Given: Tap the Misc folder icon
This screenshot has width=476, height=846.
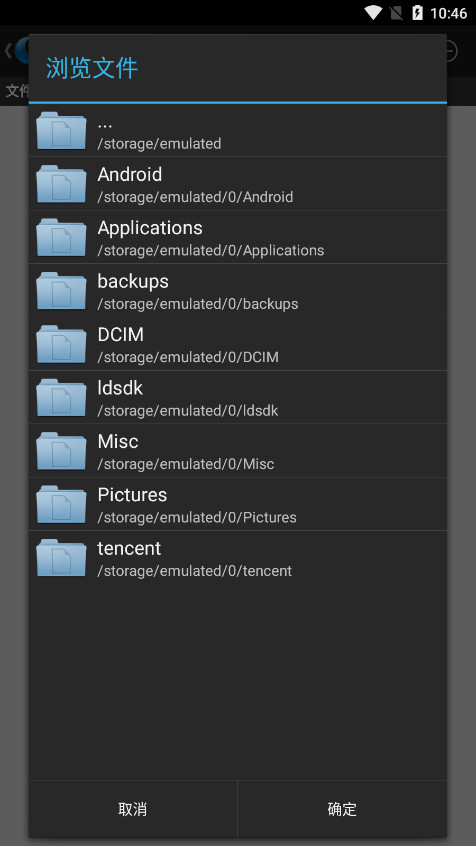Looking at the screenshot, I should click(61, 451).
